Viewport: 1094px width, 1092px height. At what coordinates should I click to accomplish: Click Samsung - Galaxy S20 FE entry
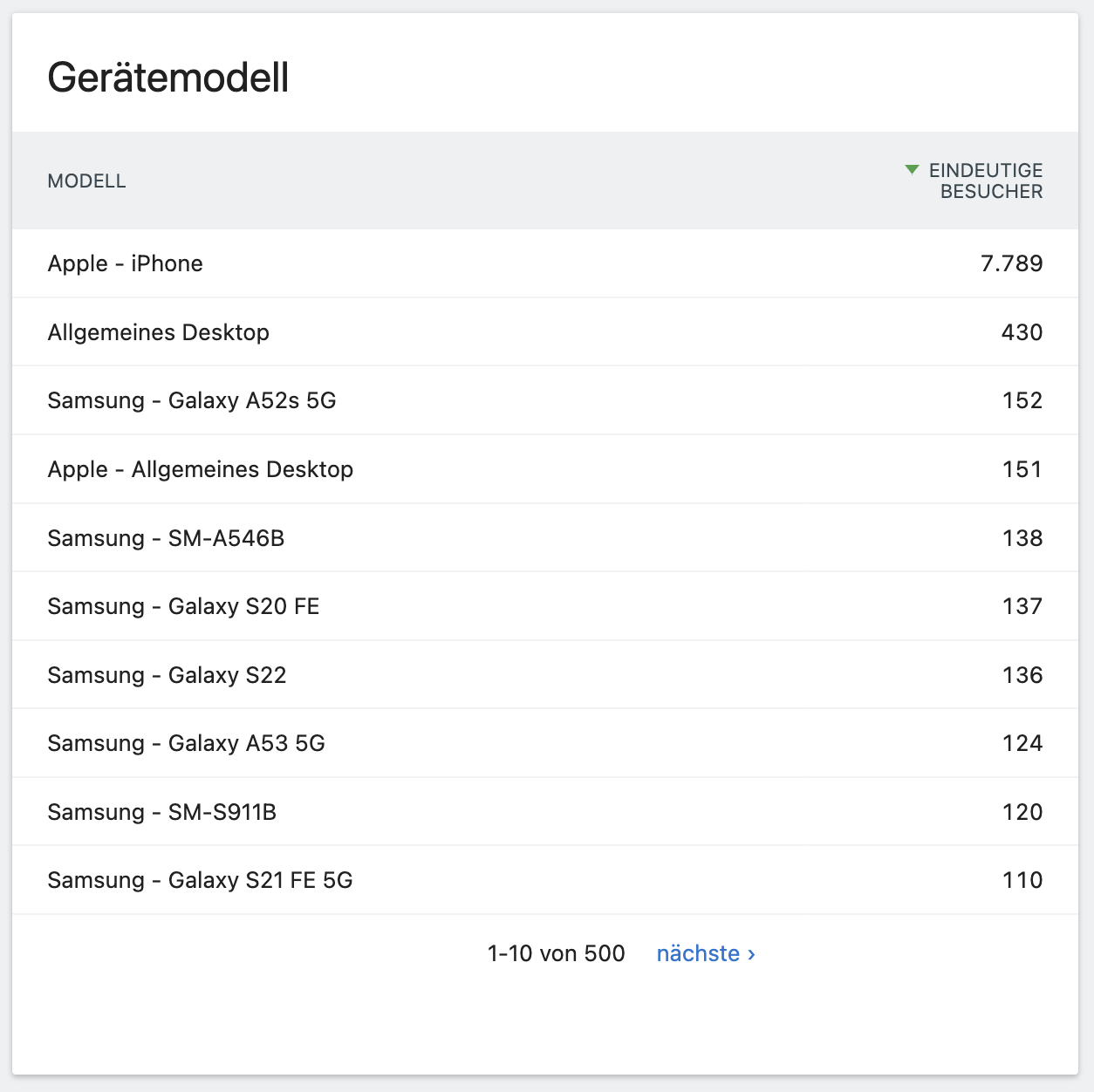(x=183, y=606)
